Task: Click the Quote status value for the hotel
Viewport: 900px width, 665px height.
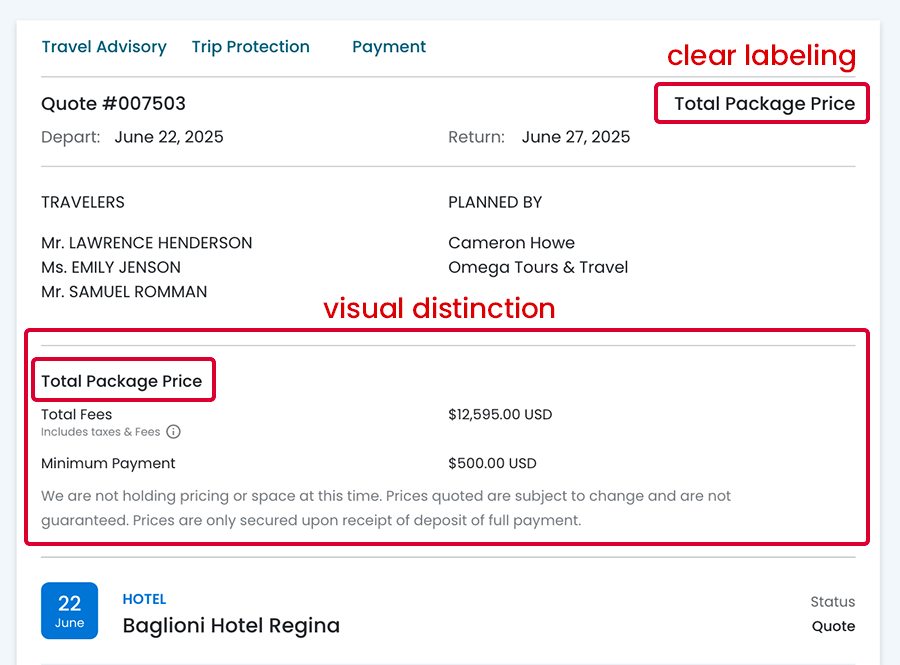Action: click(833, 626)
